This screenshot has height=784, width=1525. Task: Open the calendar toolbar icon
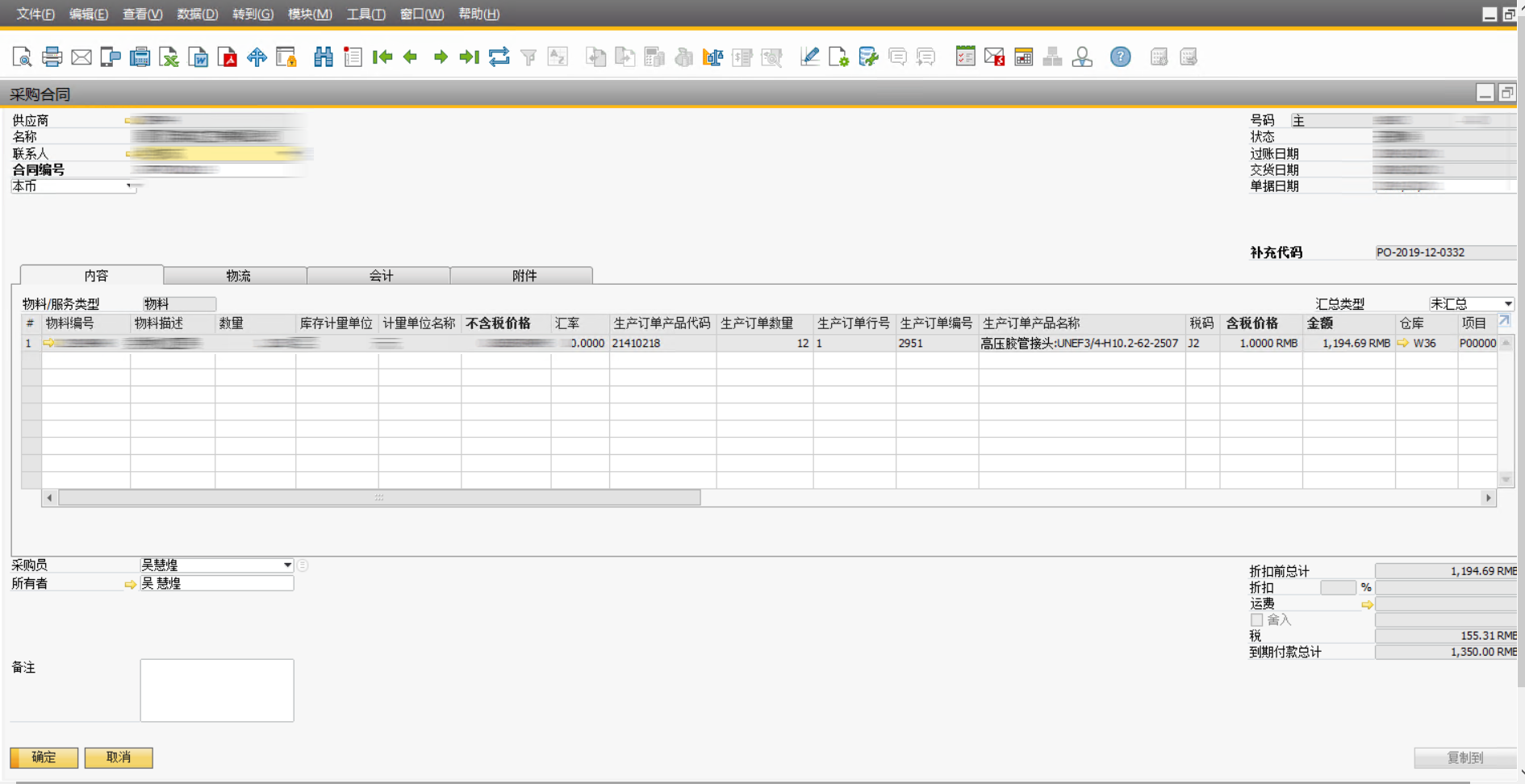[x=1023, y=56]
